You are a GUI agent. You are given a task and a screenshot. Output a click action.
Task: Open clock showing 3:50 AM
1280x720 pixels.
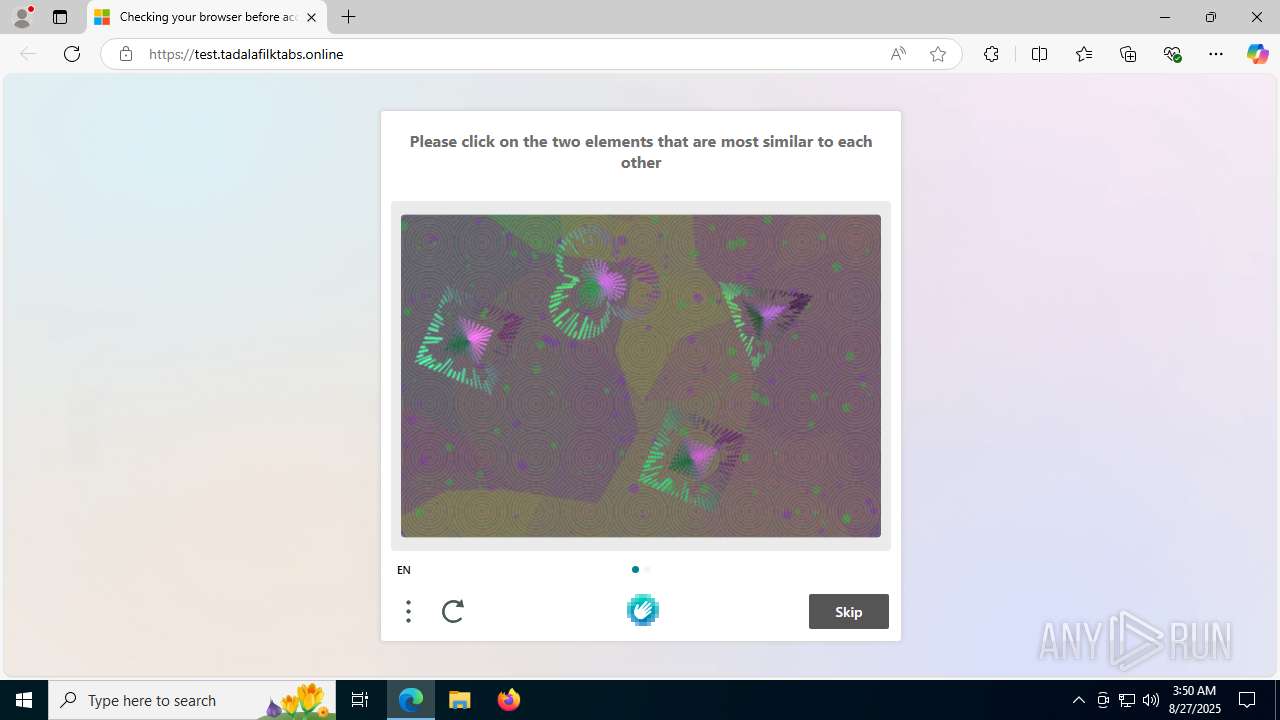1193,700
